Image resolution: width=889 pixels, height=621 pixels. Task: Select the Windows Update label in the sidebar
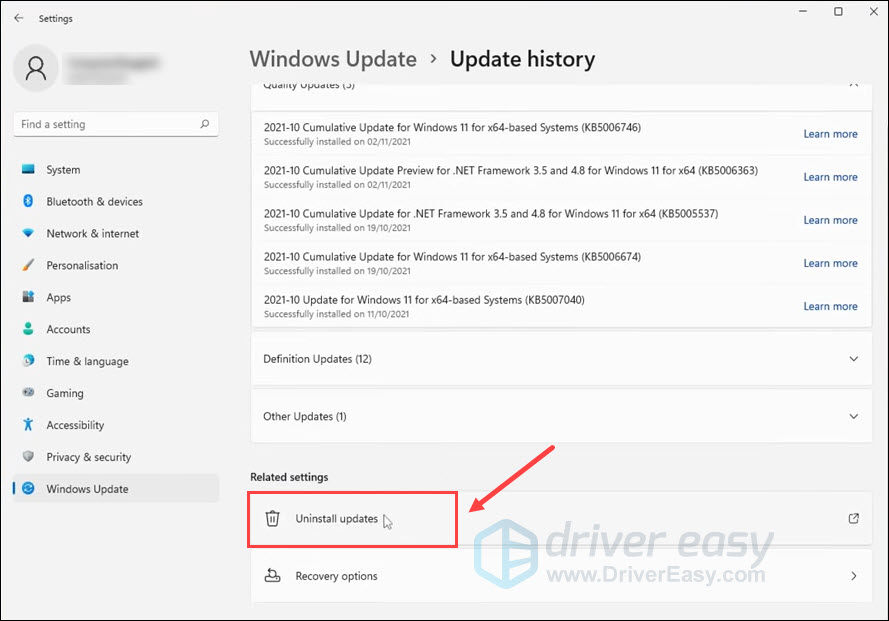click(87, 489)
